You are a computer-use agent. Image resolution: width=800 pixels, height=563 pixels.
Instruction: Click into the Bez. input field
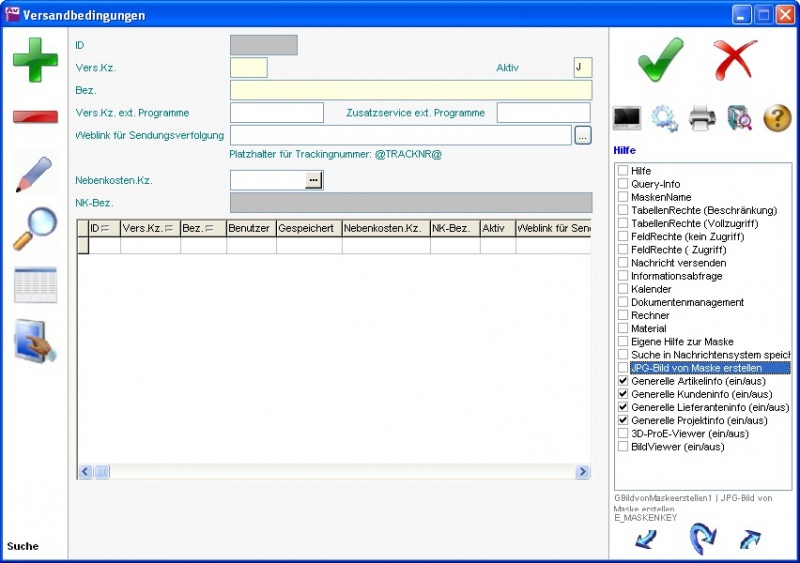coord(410,90)
